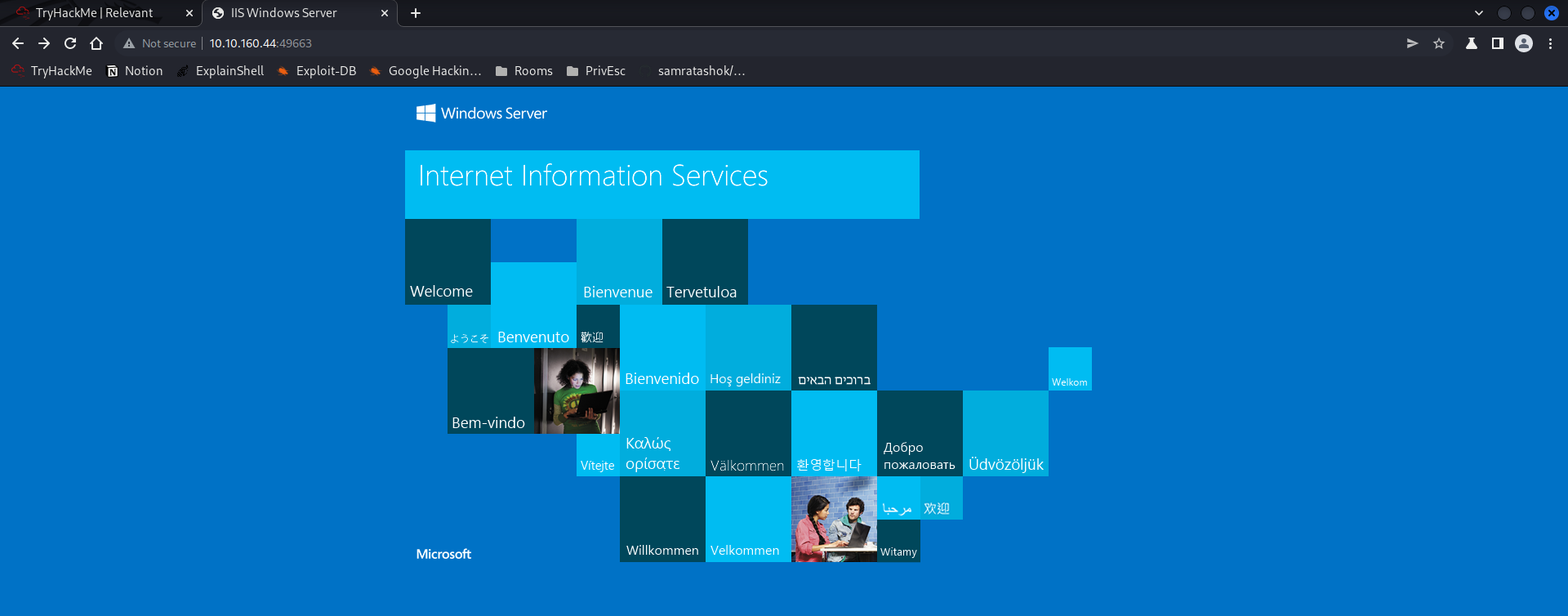Expand the tab search dropdown arrow
1568x616 pixels.
coord(1479,13)
